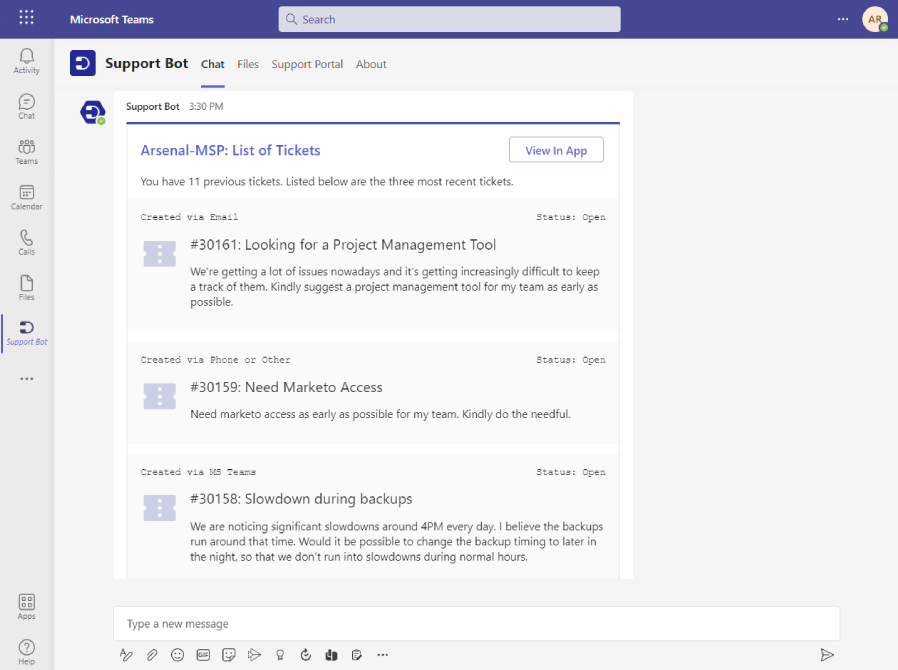The height and width of the screenshot is (670, 898).
Task: Attach a file with the paperclip
Action: point(152,655)
